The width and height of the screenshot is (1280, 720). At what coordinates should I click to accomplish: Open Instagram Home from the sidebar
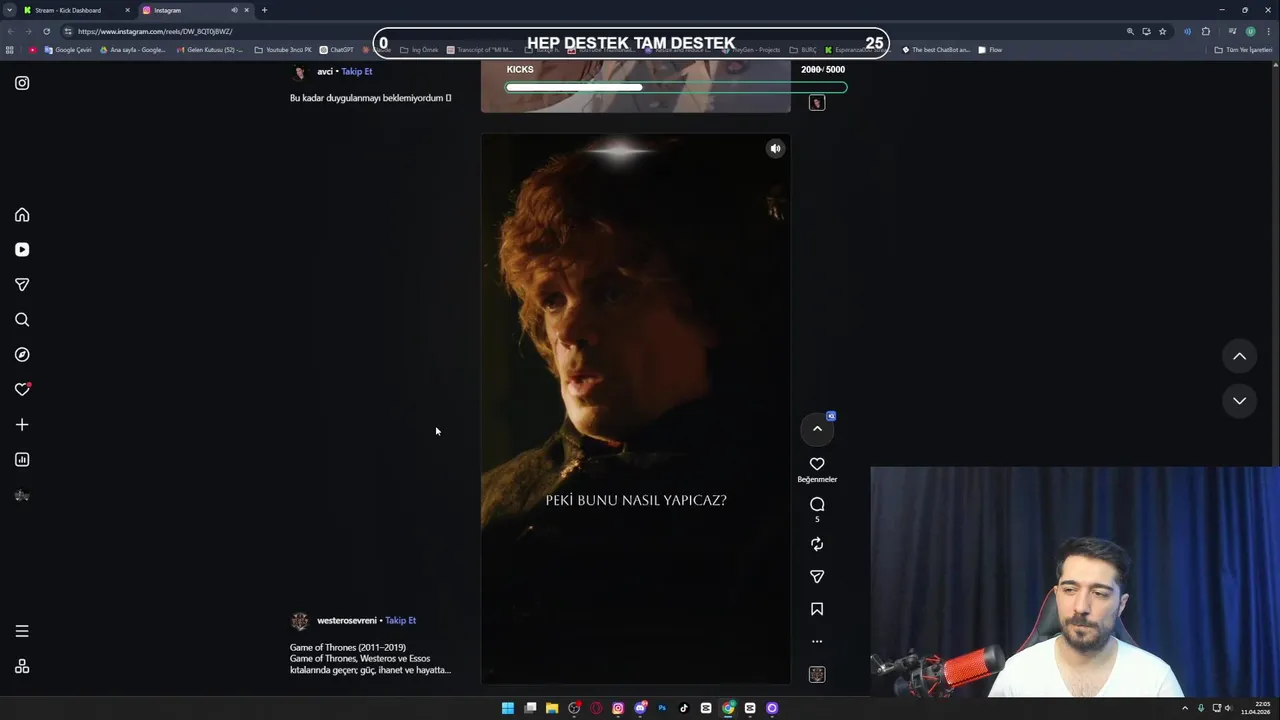coord(22,215)
